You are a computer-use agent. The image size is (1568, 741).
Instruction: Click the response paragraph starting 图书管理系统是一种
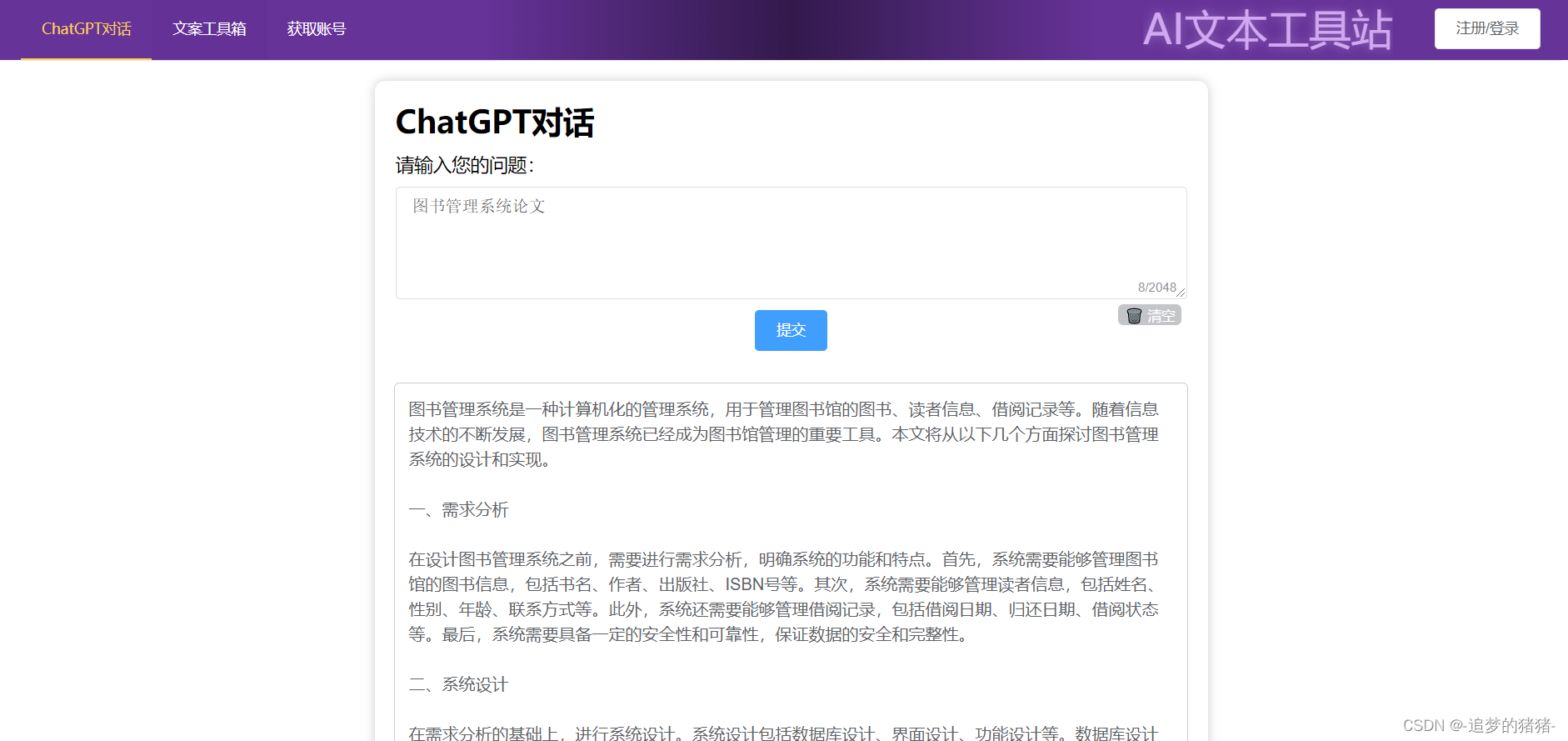(784, 434)
